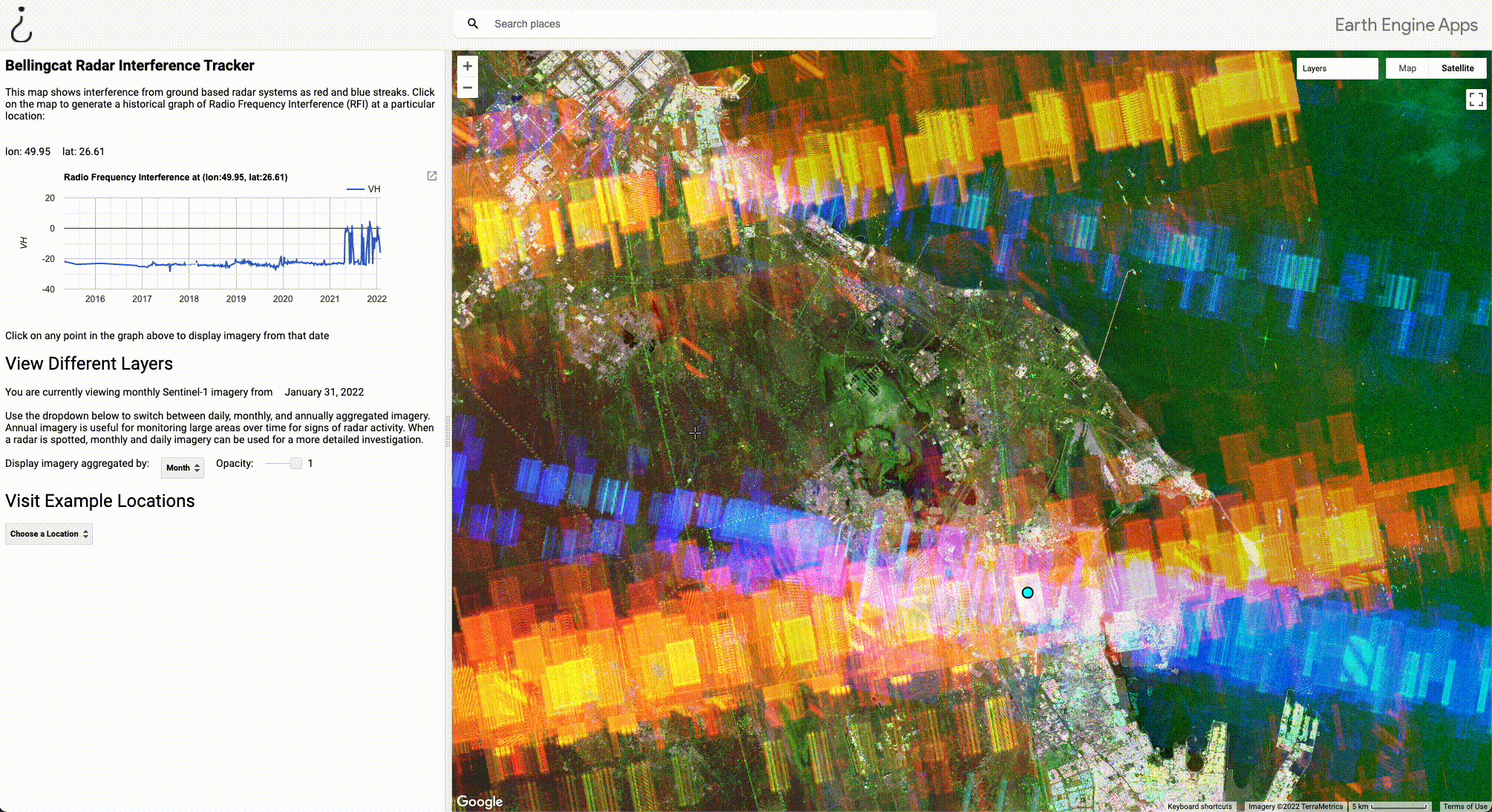This screenshot has width=1492, height=812.
Task: Click the map zoom out minus button
Action: point(468,88)
